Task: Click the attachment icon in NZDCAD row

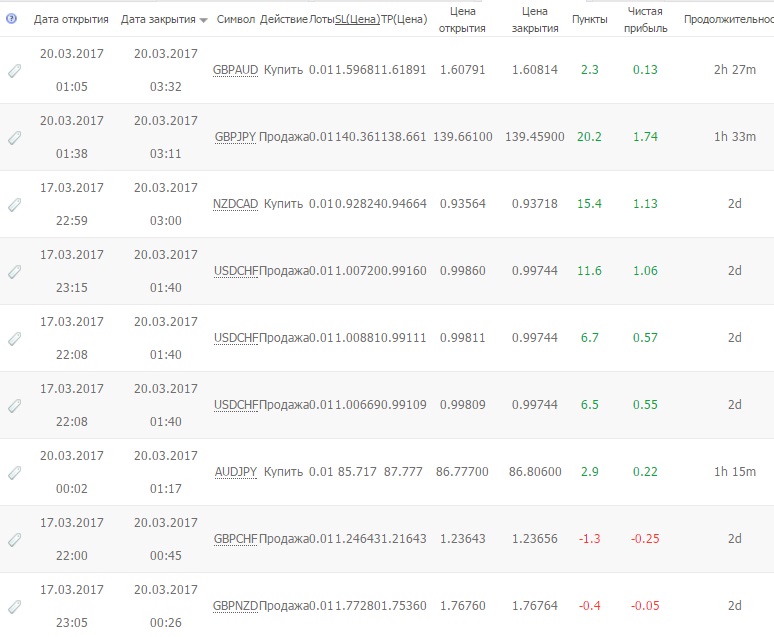Action: click(x=15, y=204)
